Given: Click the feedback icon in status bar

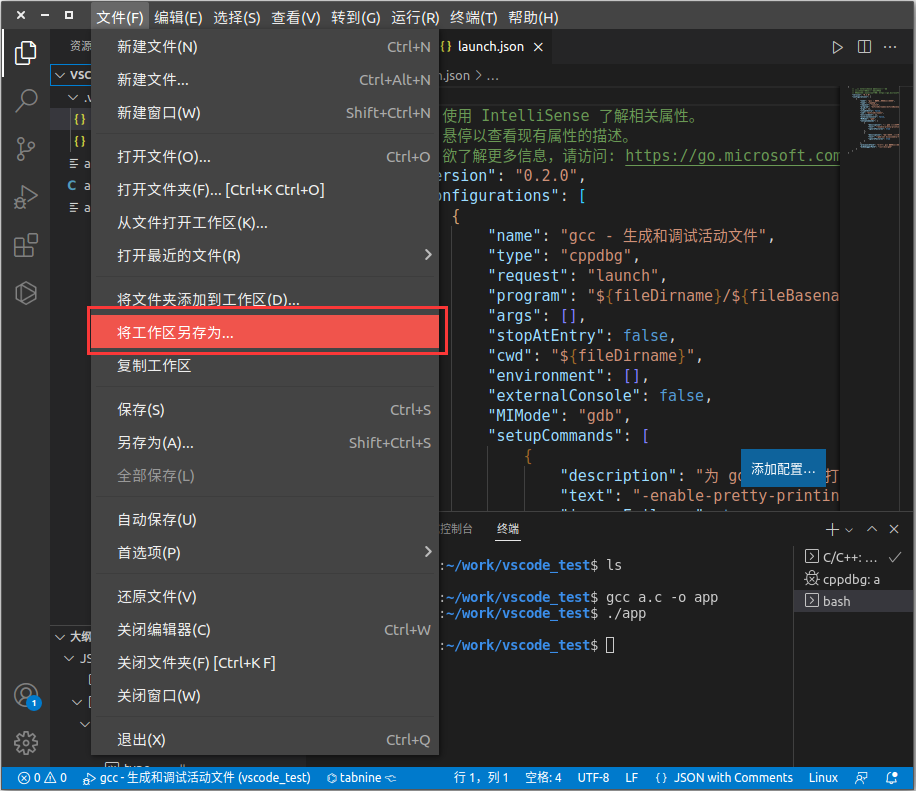Looking at the screenshot, I should pyautogui.click(x=861, y=778).
